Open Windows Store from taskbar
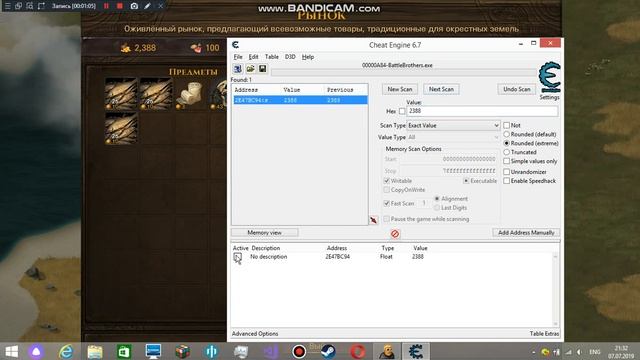 pos(124,351)
